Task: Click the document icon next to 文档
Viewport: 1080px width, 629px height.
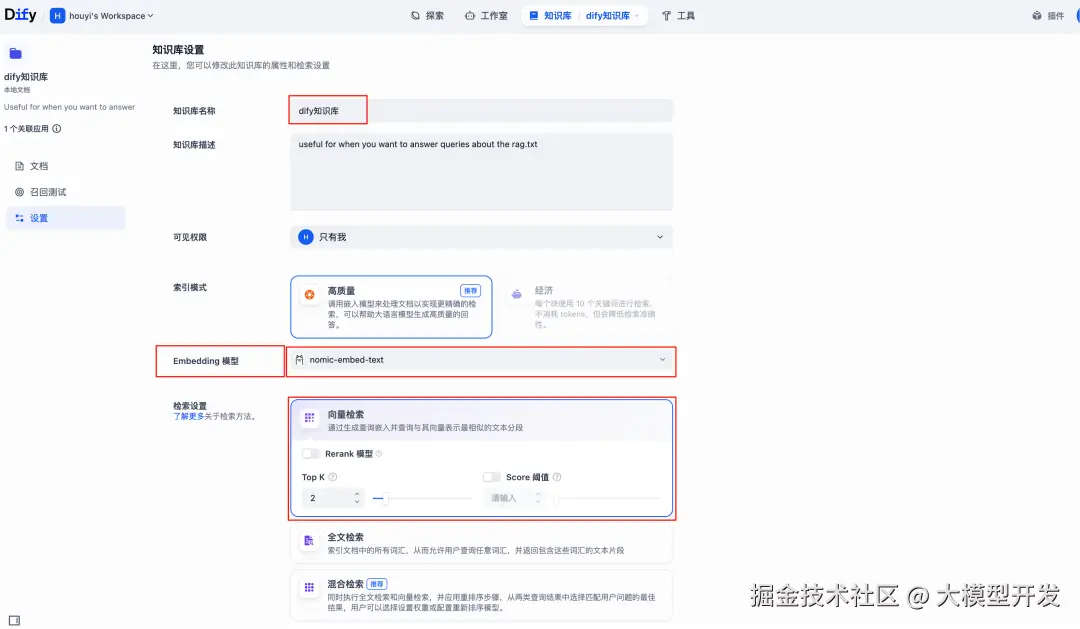Action: pyautogui.click(x=19, y=166)
